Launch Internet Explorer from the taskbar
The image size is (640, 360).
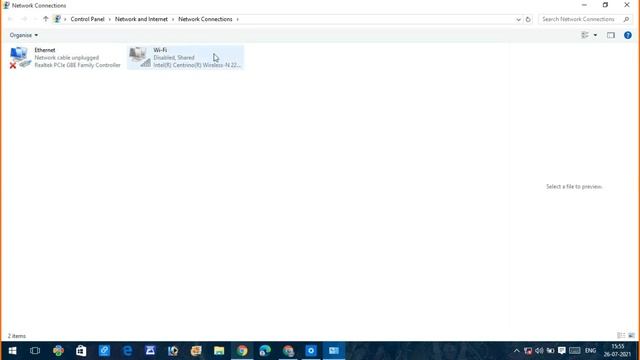[127, 351]
